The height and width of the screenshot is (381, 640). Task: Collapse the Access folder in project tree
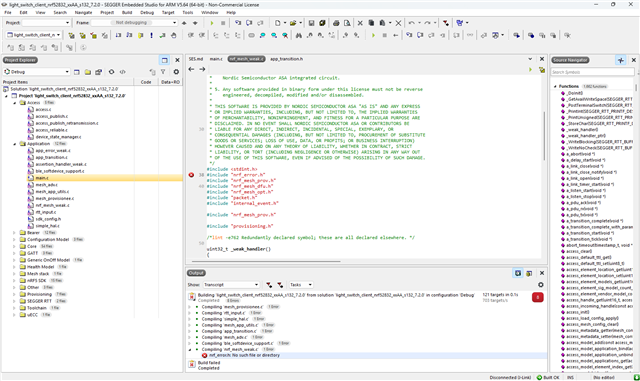14,103
